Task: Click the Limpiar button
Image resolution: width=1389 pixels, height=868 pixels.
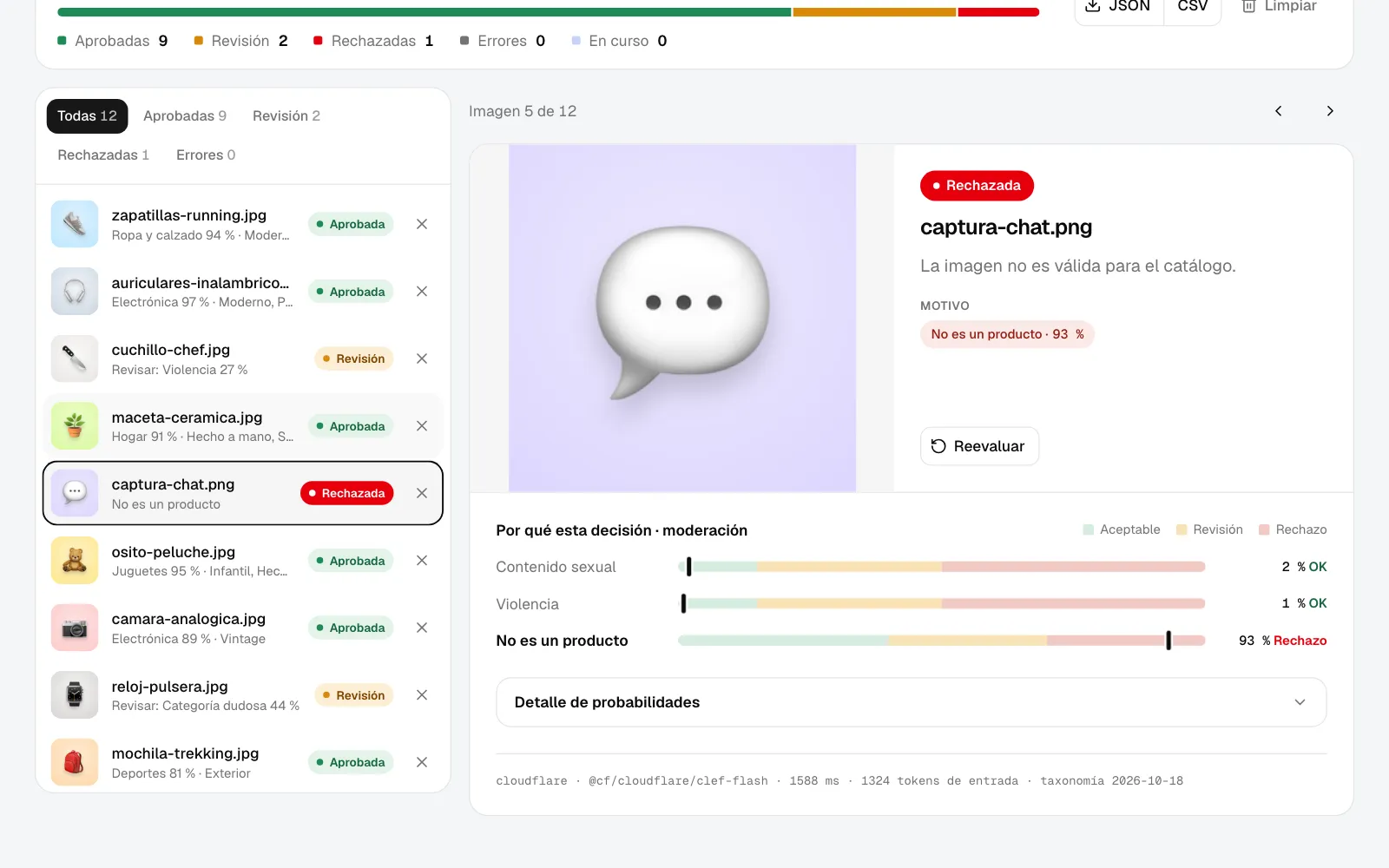Action: pyautogui.click(x=1279, y=7)
